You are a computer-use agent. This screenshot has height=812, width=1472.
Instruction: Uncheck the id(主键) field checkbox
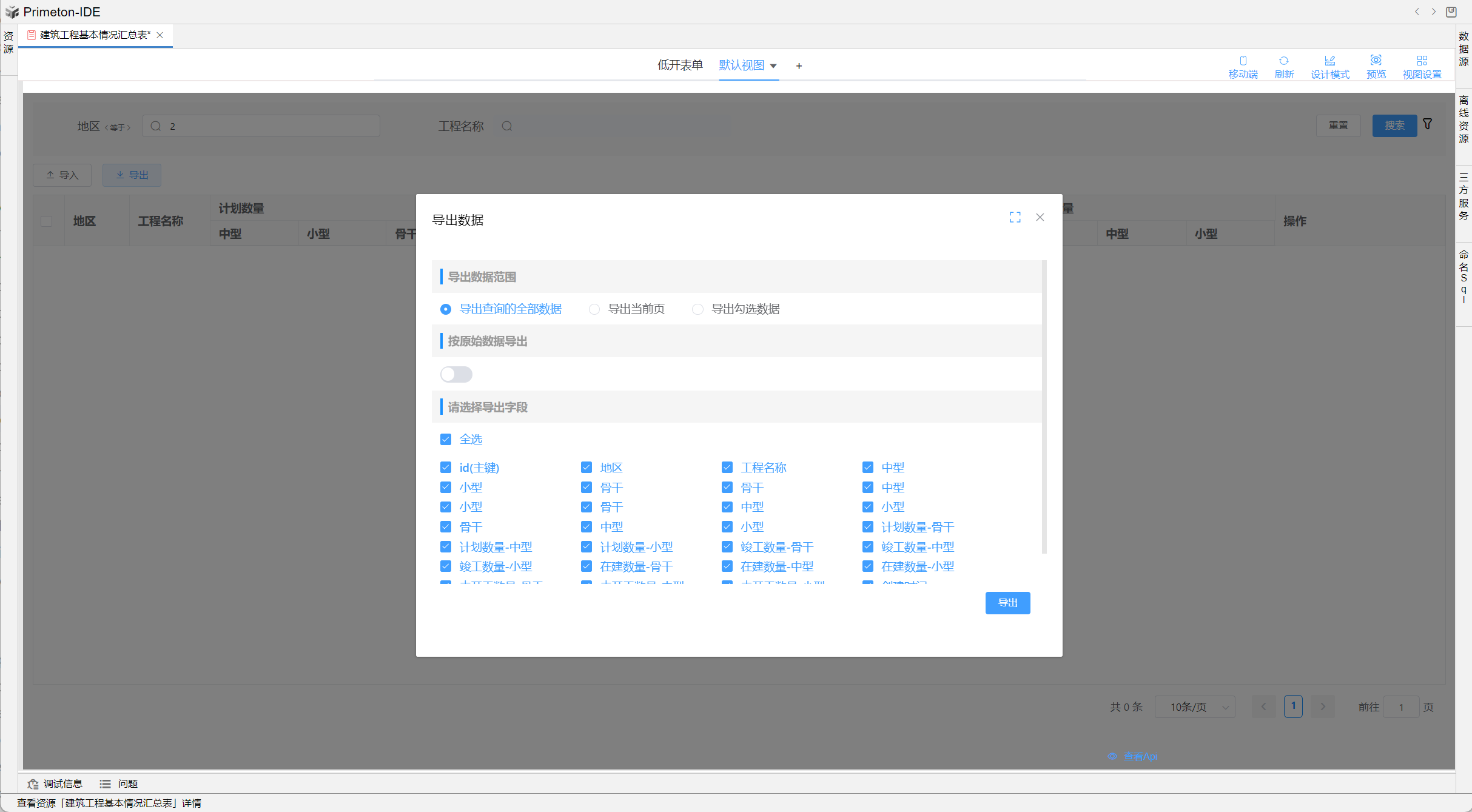point(446,468)
